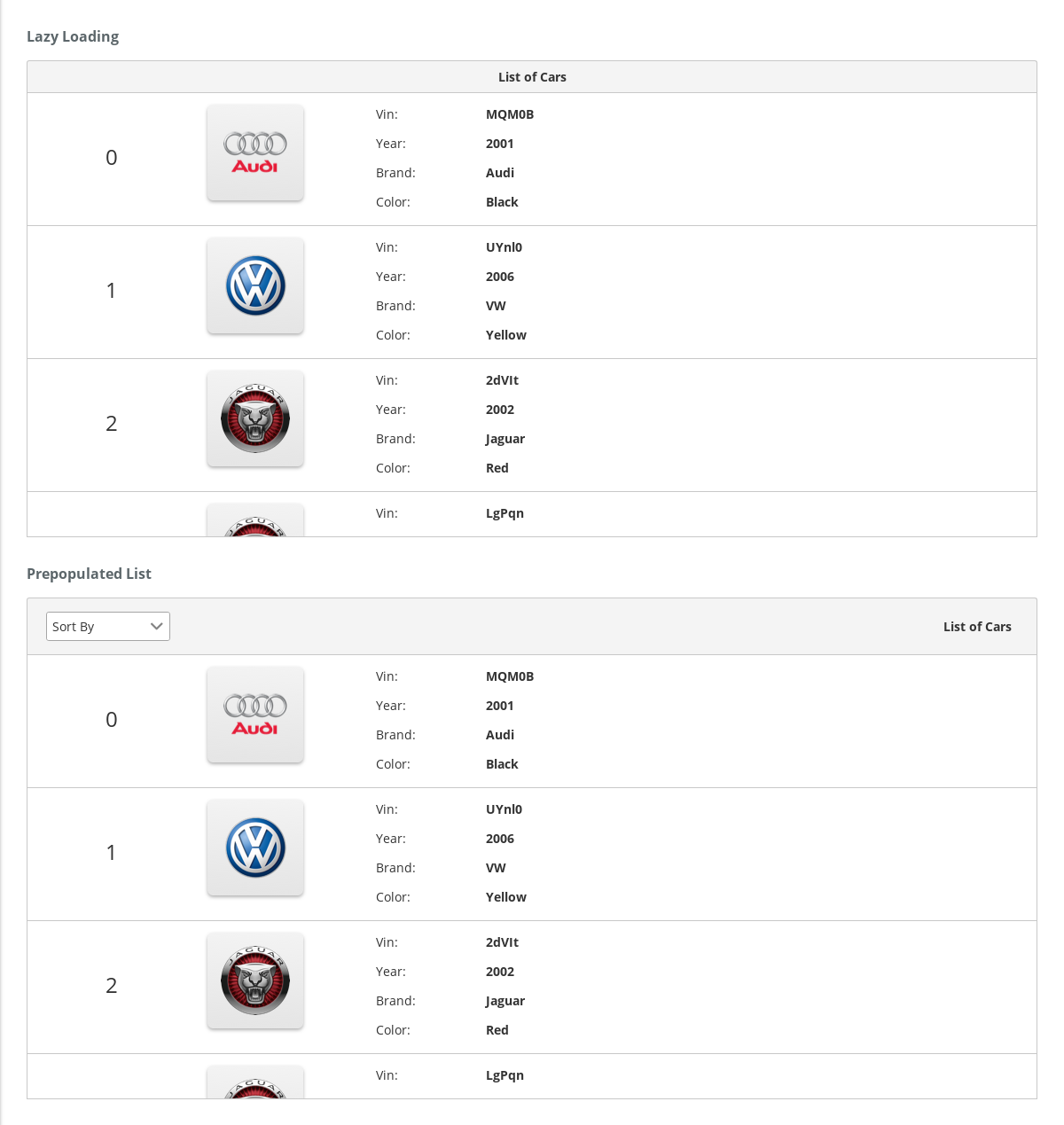Click the Audi logo in Prepopulated List

[x=255, y=715]
